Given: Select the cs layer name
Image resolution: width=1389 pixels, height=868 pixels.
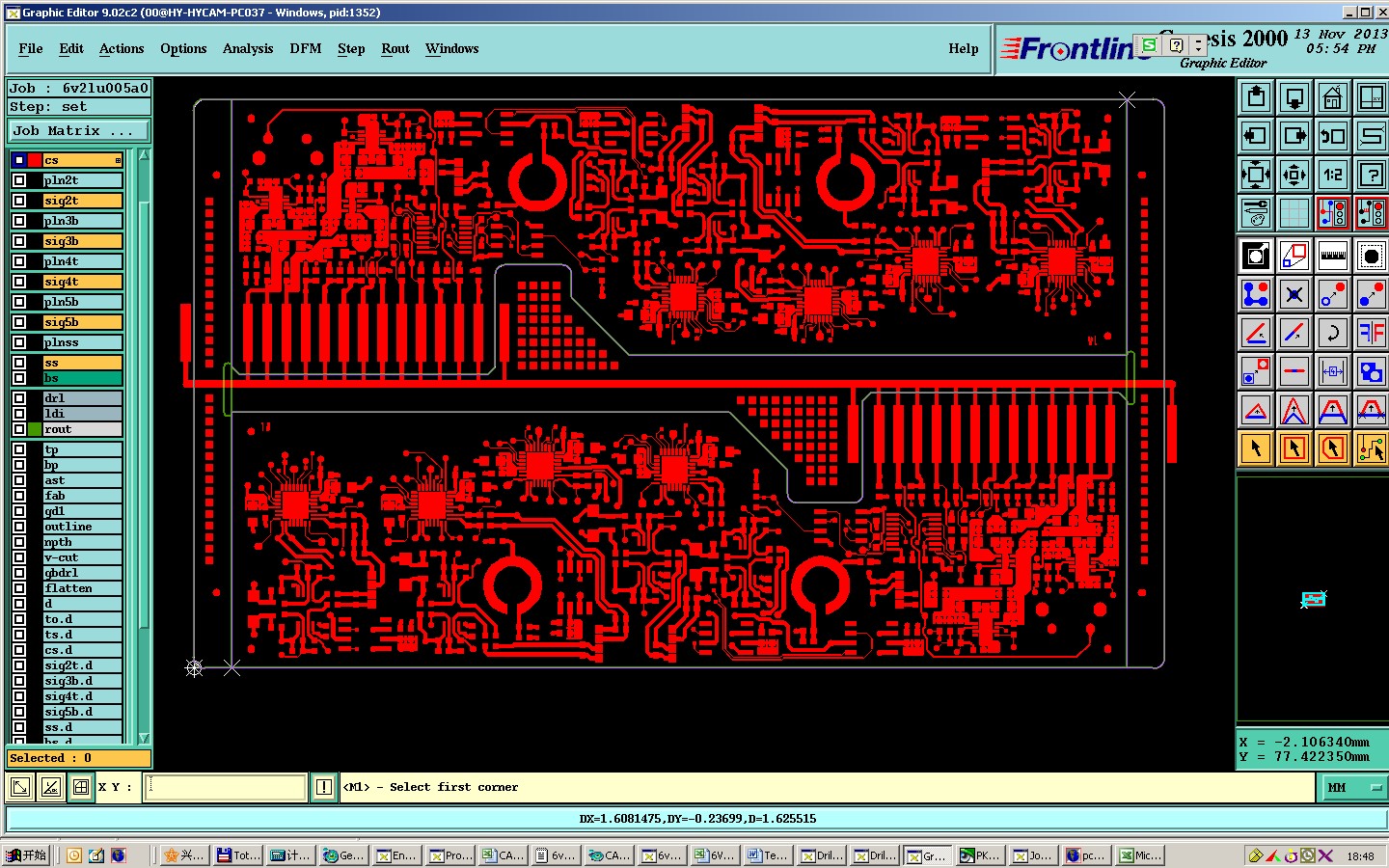Looking at the screenshot, I should 82,160.
